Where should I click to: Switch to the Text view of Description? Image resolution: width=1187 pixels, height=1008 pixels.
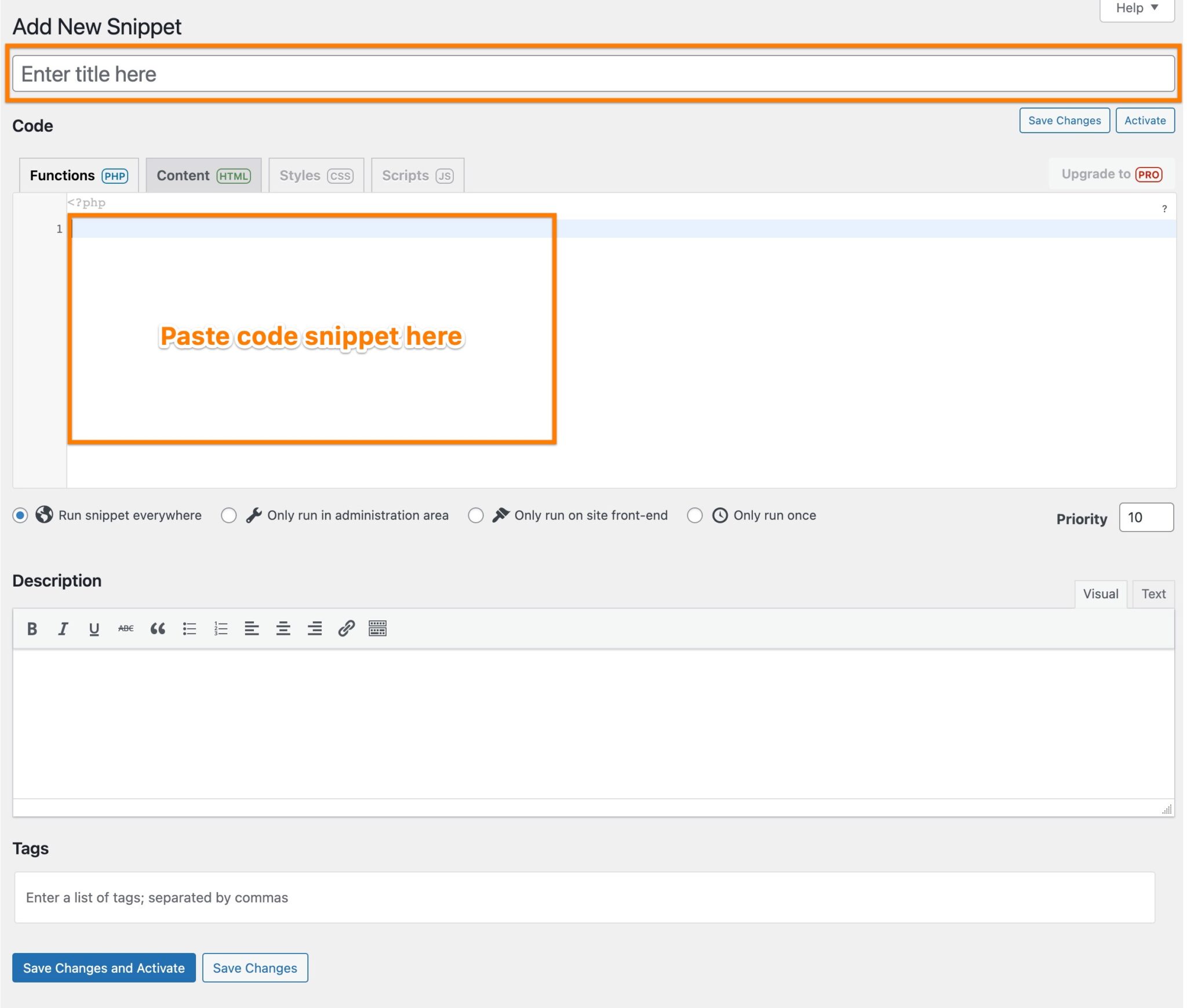tap(1153, 594)
